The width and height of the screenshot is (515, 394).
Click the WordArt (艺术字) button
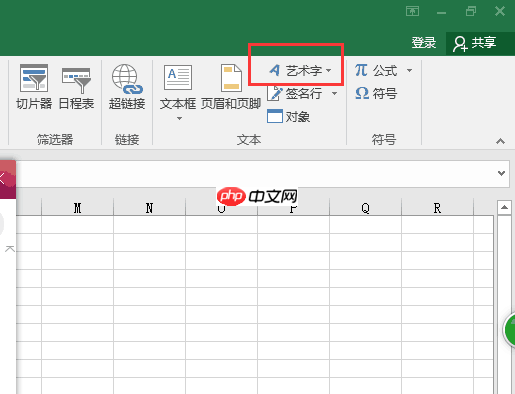pos(299,70)
